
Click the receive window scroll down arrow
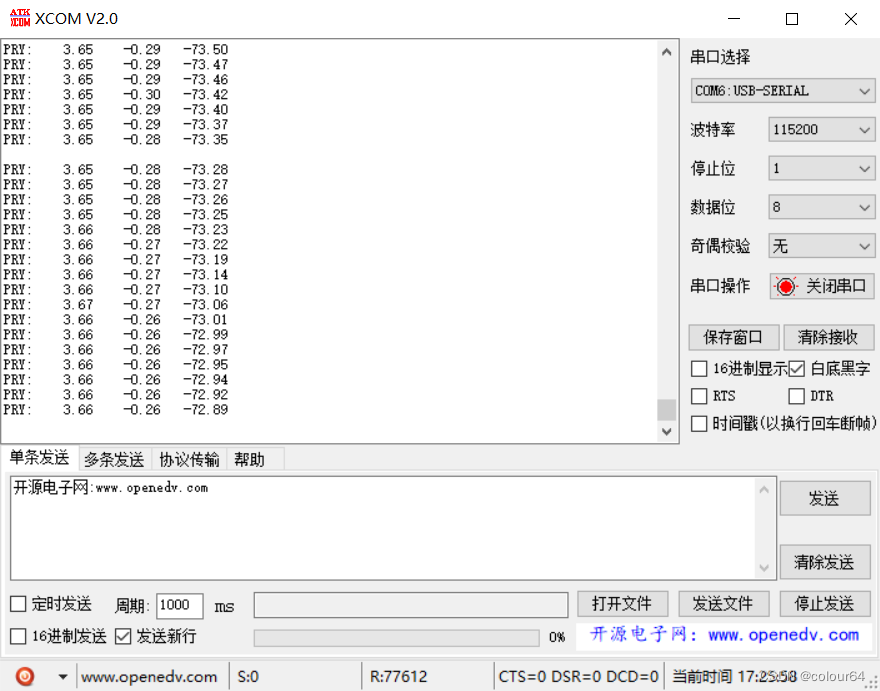(667, 431)
